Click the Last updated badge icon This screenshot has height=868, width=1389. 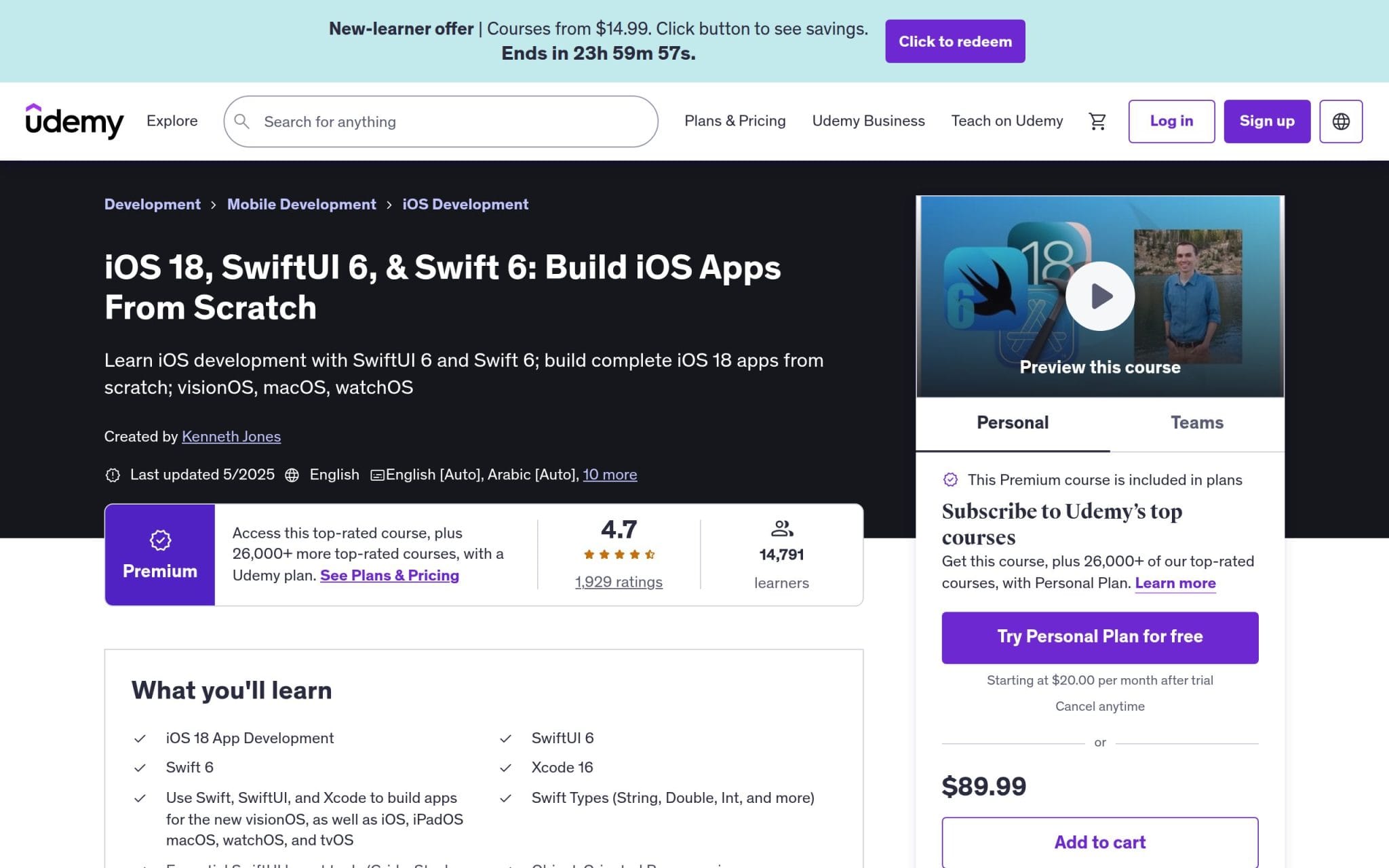point(113,475)
